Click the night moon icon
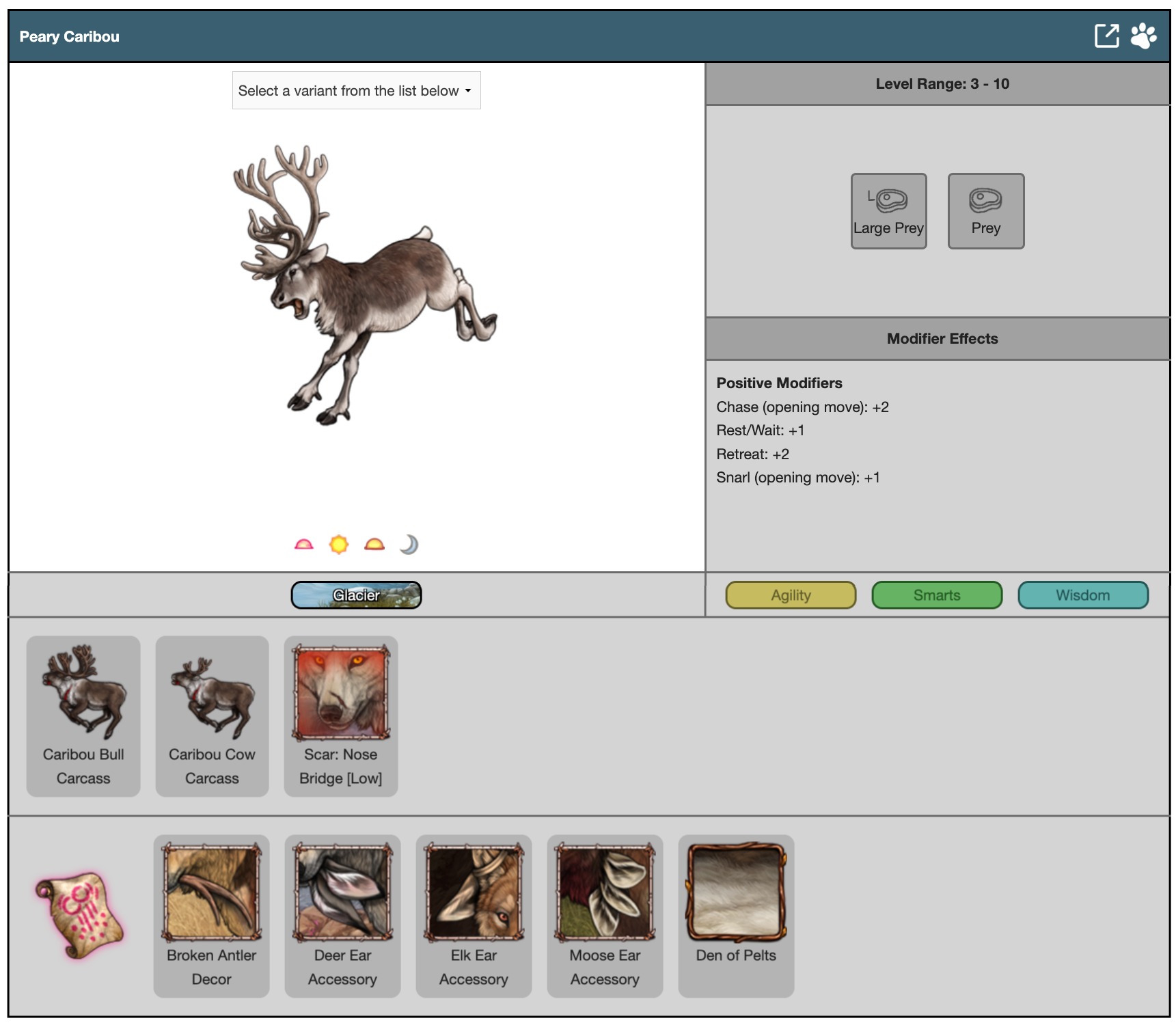Screen dimensions: 1176x1025 (x=409, y=545)
